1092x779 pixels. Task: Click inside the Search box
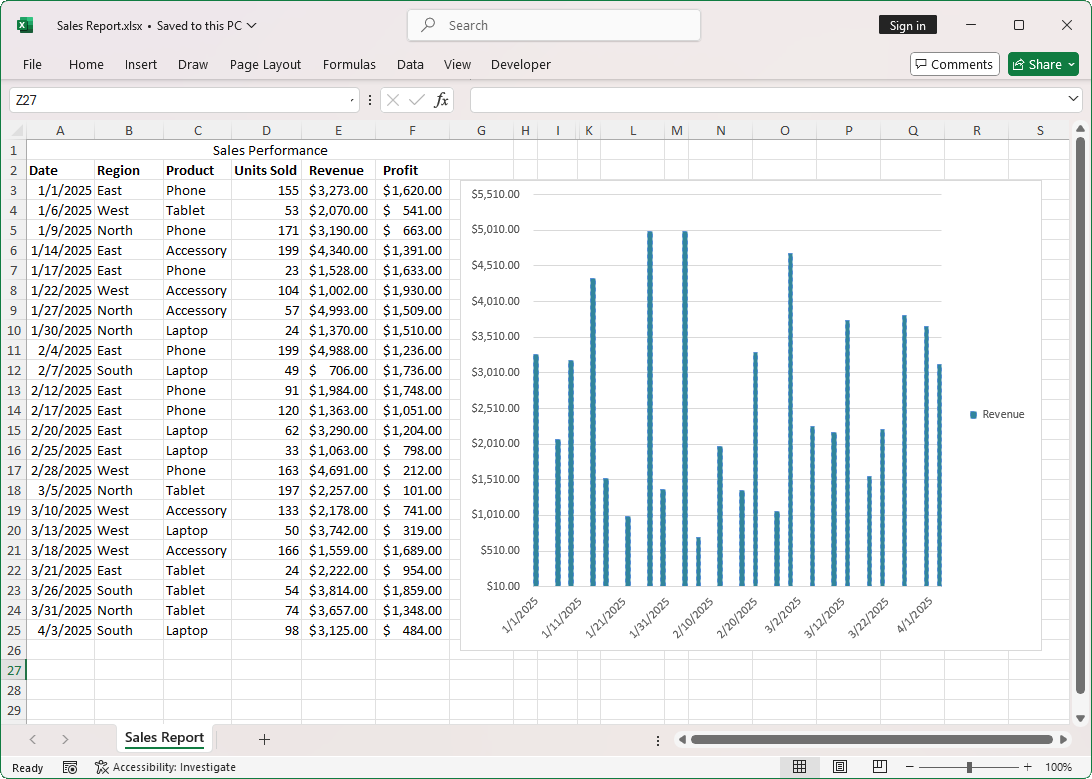[553, 25]
